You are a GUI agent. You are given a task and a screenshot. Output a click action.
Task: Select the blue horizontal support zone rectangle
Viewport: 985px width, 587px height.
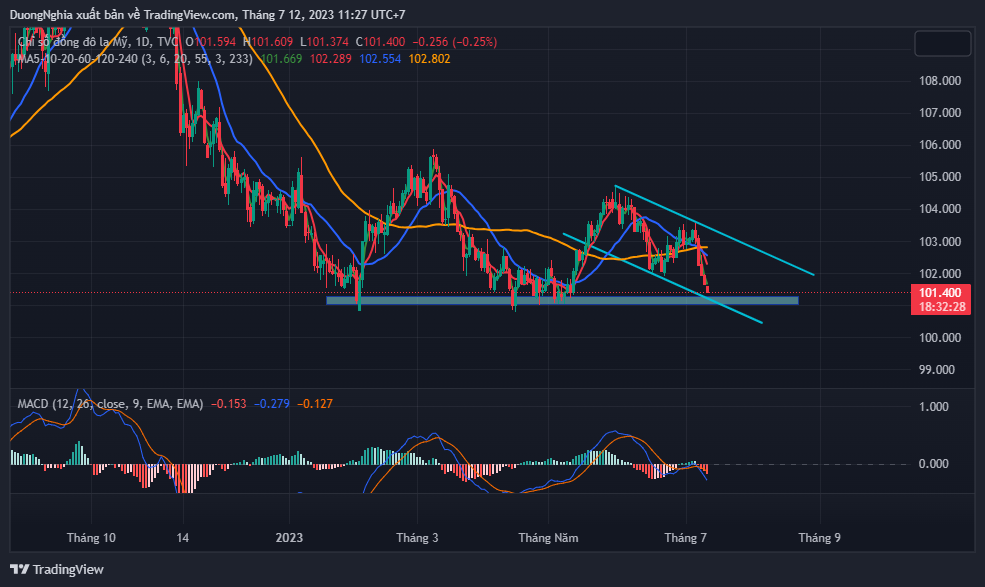click(x=562, y=300)
